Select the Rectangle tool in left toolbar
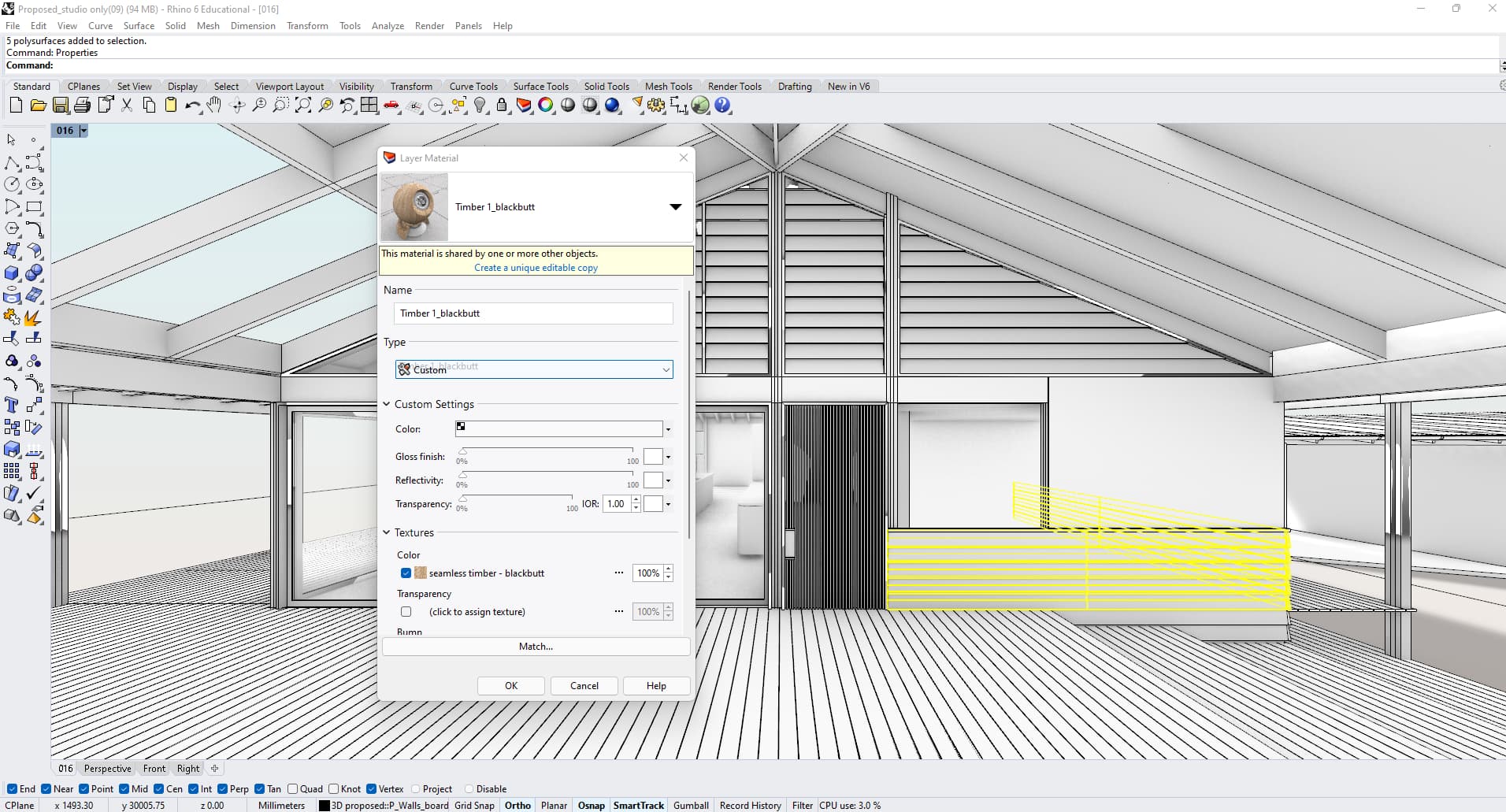Viewport: 1506px width, 812px height. (x=34, y=207)
